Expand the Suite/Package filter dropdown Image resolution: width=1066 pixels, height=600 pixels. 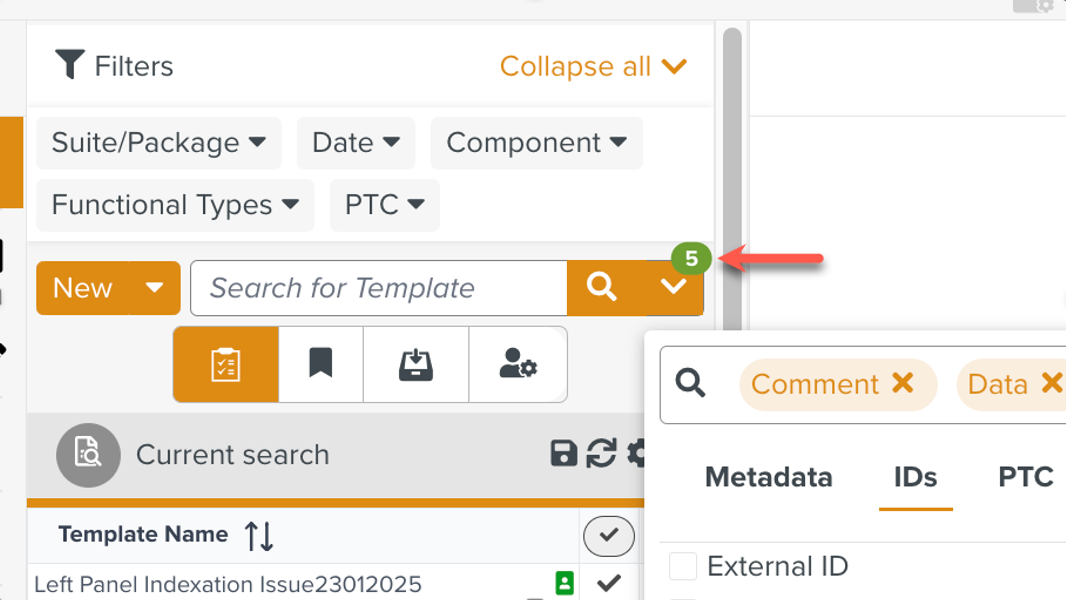pos(159,143)
